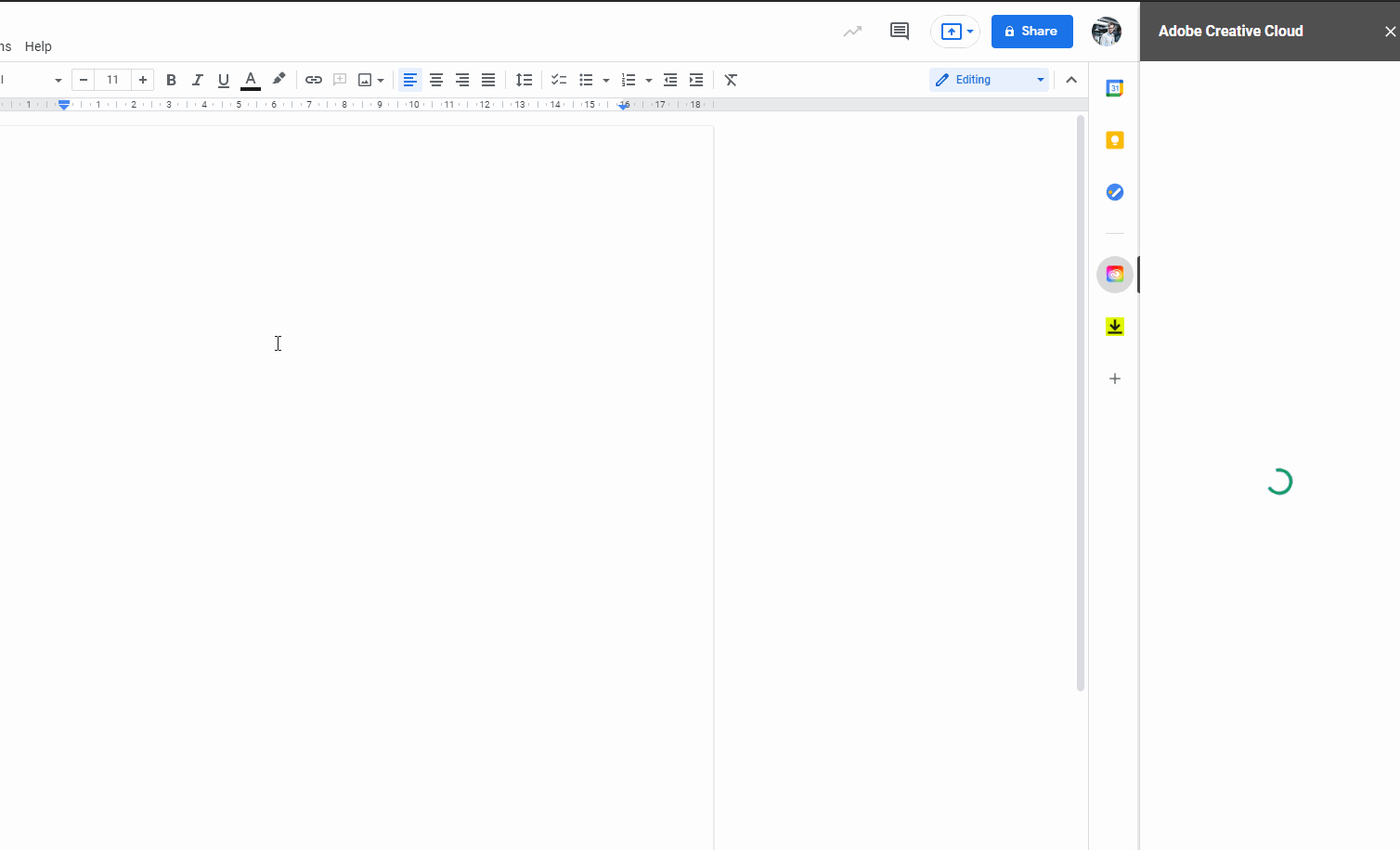Click the font size field showing 11
Viewport: 1400px width, 850px height.
coord(112,80)
